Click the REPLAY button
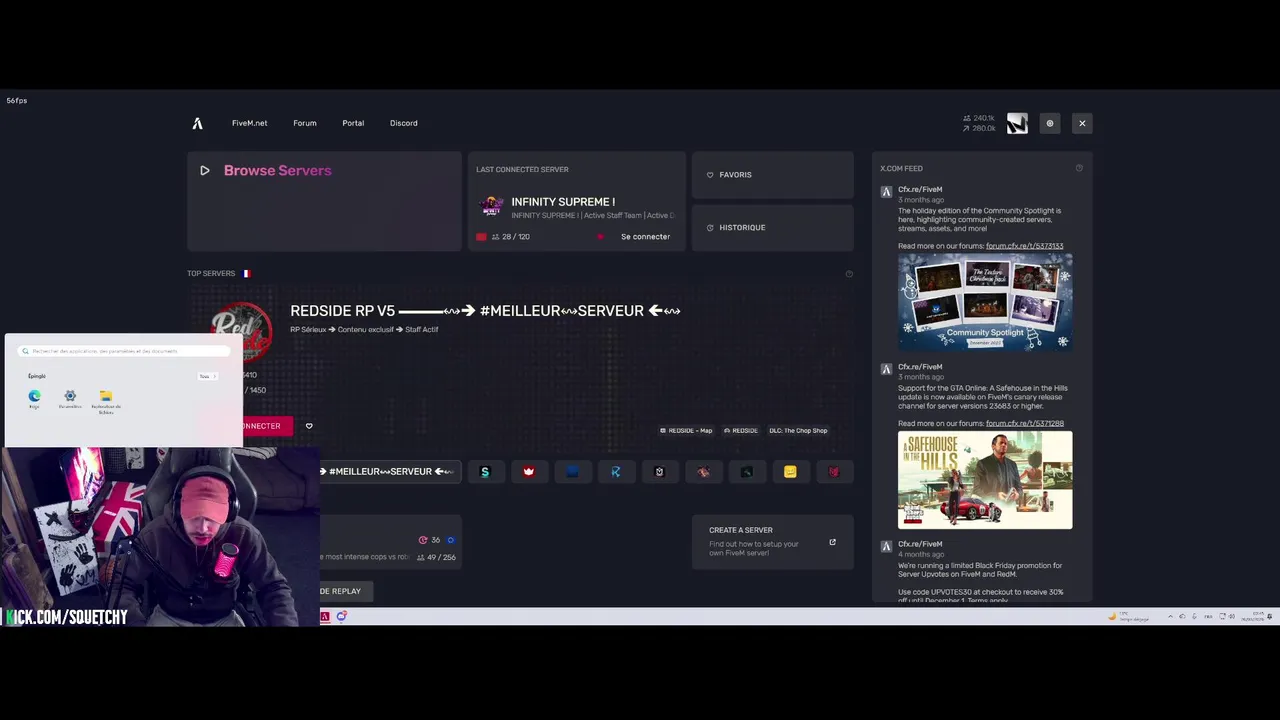 click(346, 591)
